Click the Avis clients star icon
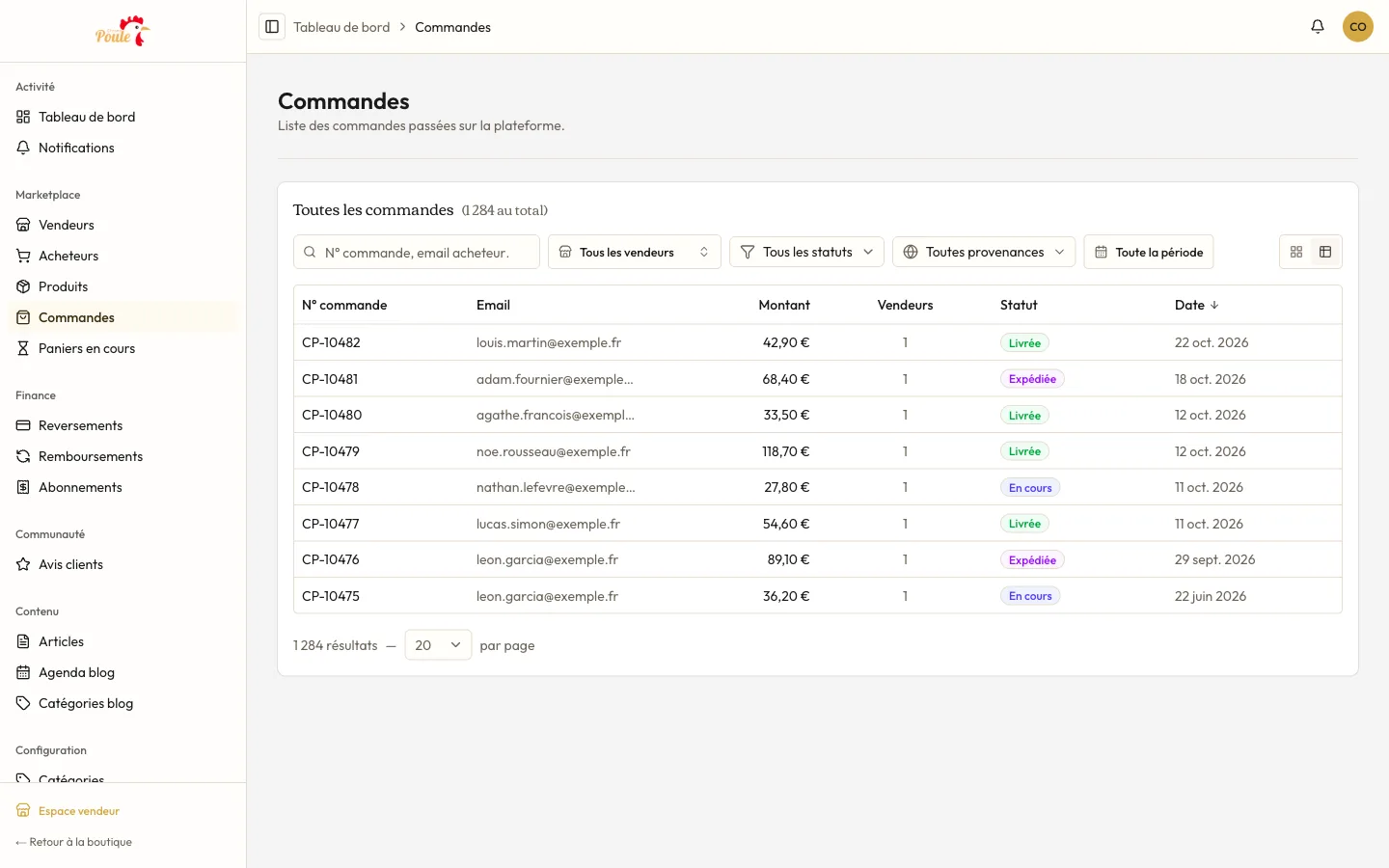The image size is (1389, 868). [23, 564]
